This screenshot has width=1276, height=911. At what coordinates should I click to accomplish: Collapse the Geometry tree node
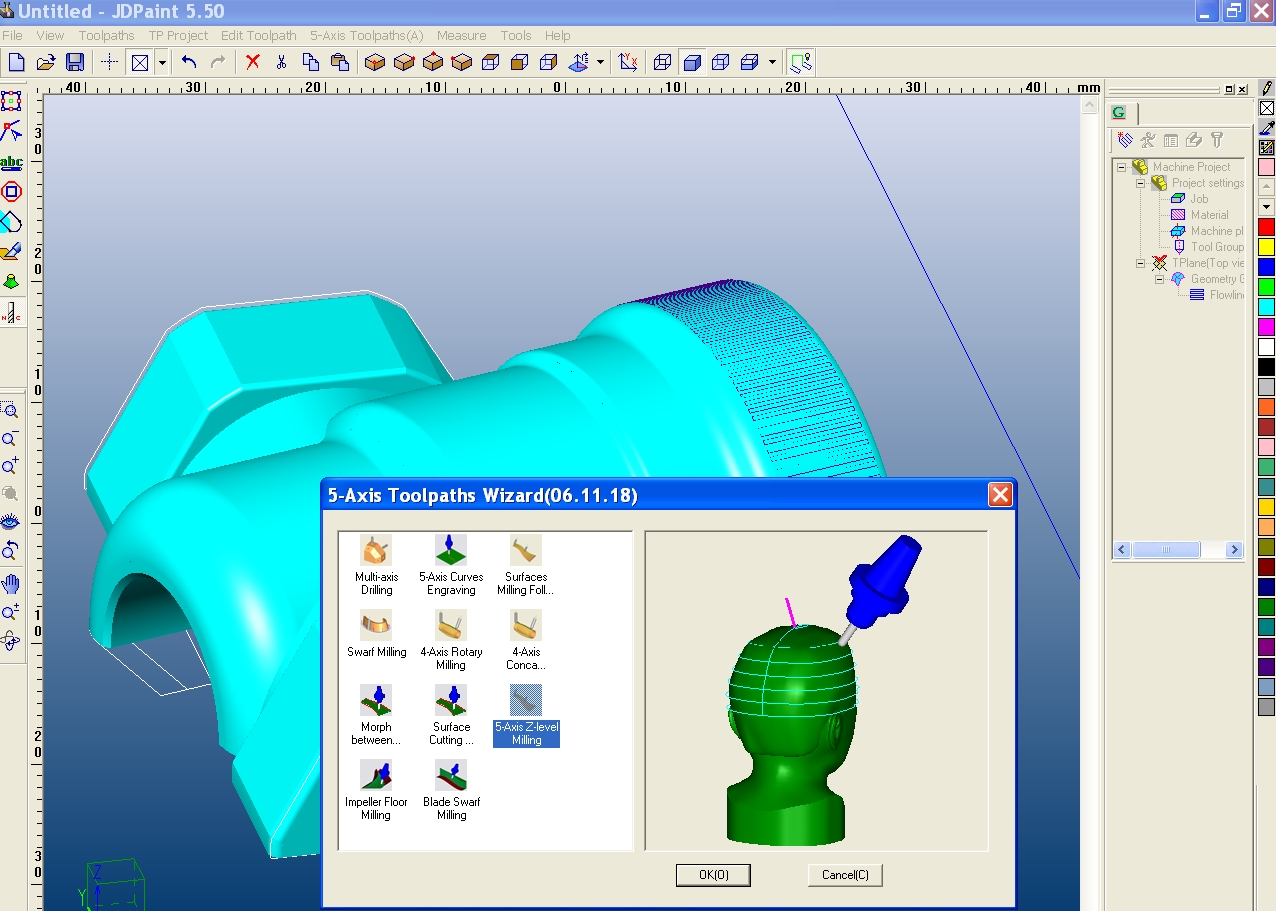[x=1159, y=279]
